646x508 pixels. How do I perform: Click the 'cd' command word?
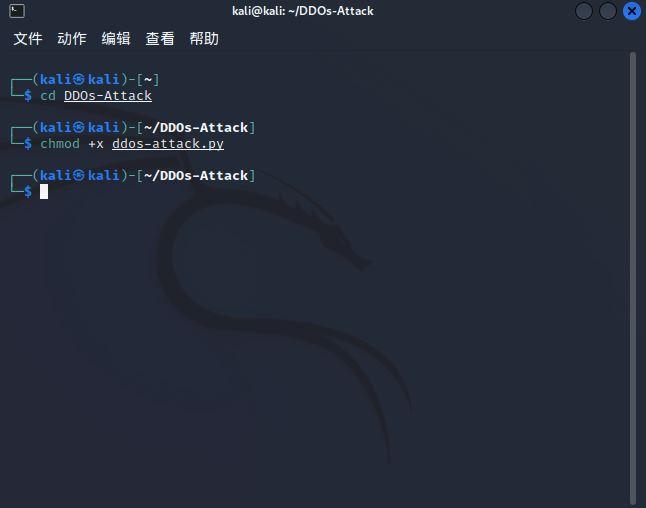(48, 96)
